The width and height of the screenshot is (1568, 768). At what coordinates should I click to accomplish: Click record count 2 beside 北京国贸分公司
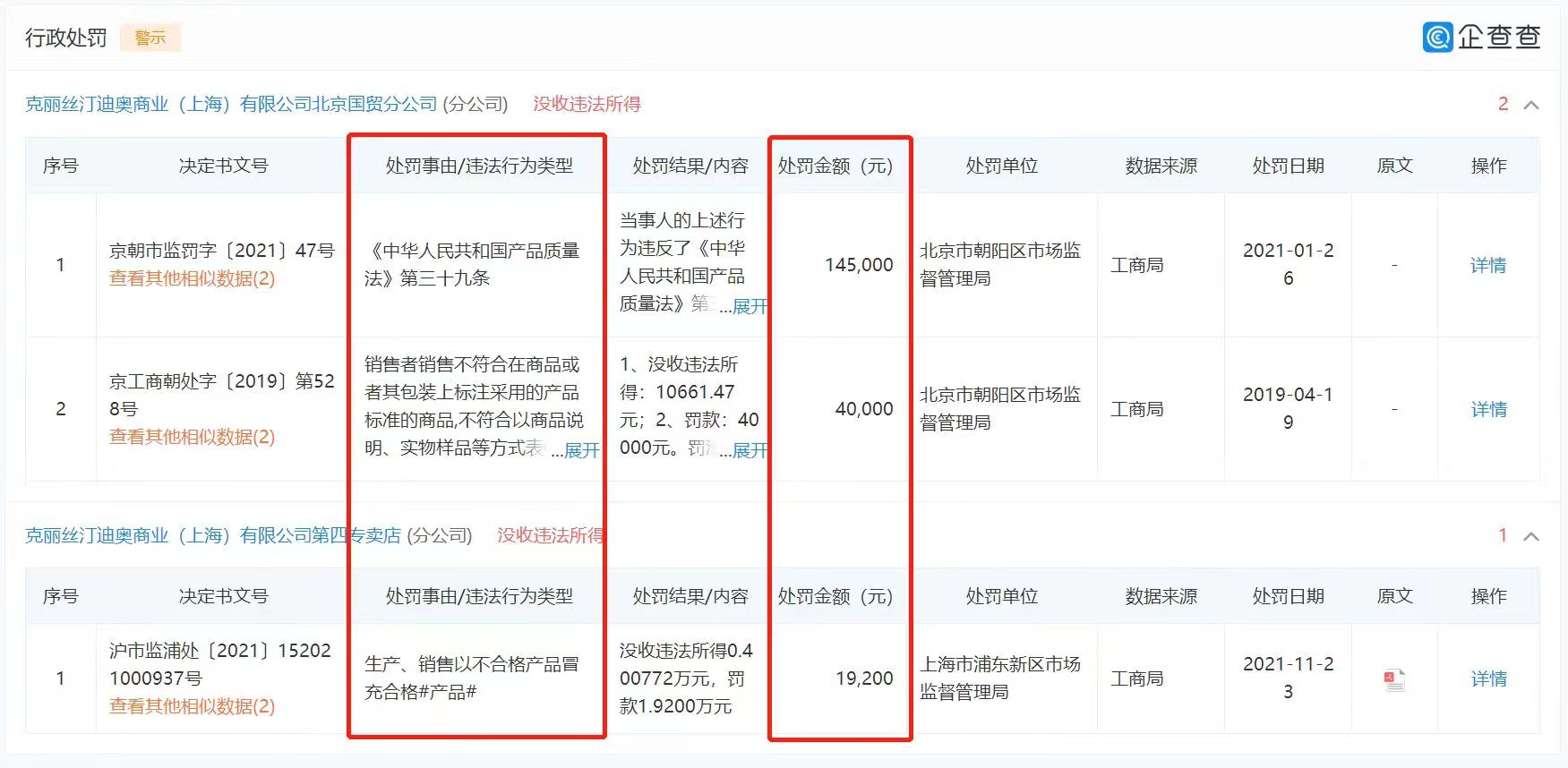[1503, 105]
